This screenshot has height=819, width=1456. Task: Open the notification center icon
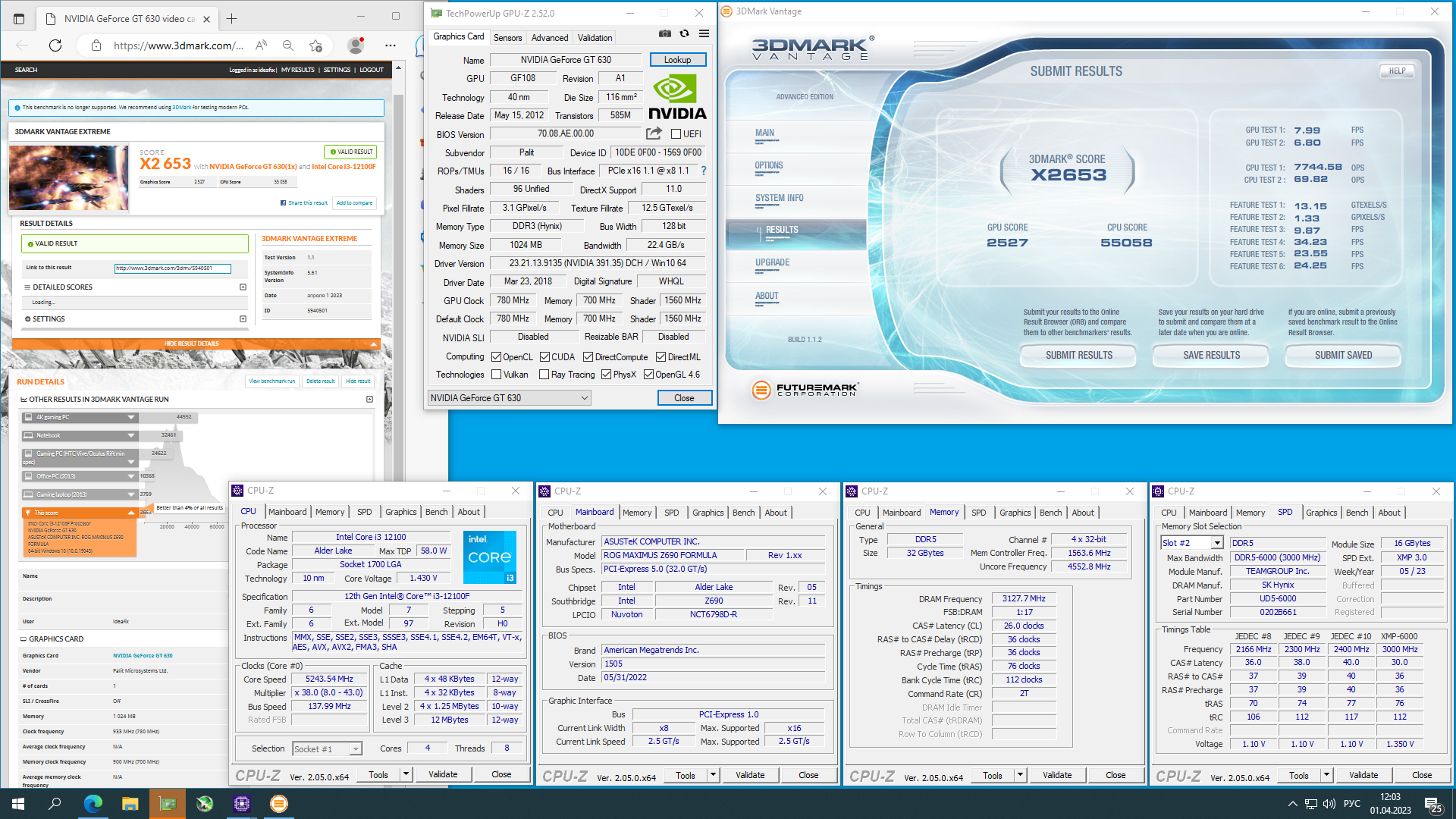click(x=1433, y=805)
